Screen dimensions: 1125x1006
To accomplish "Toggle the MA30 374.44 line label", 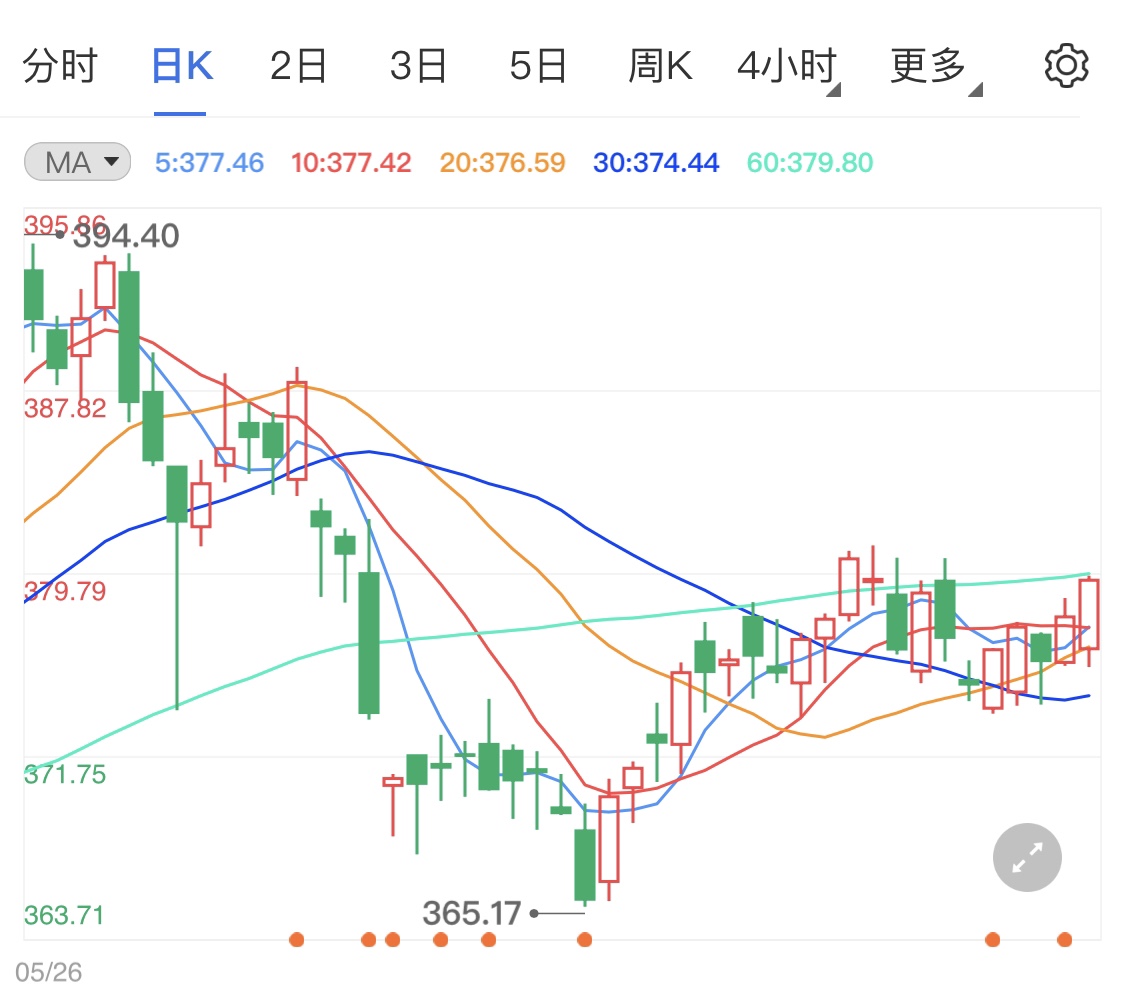I will [655, 163].
